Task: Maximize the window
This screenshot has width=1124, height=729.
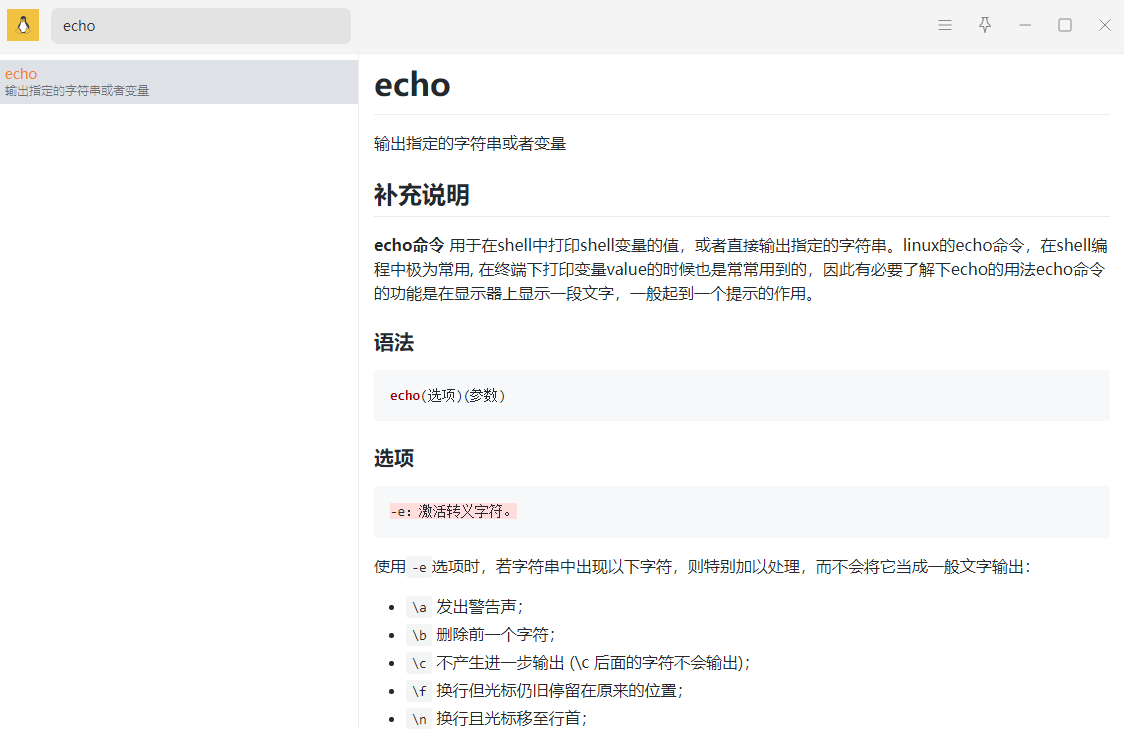Action: click(x=1065, y=25)
